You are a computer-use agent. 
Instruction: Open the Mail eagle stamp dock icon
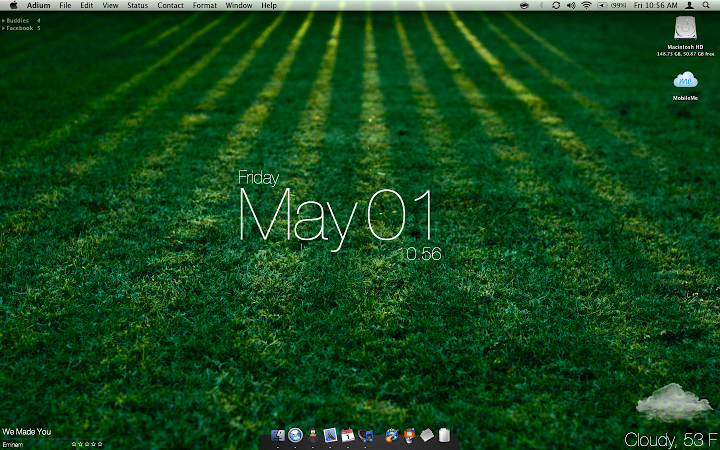[330, 435]
